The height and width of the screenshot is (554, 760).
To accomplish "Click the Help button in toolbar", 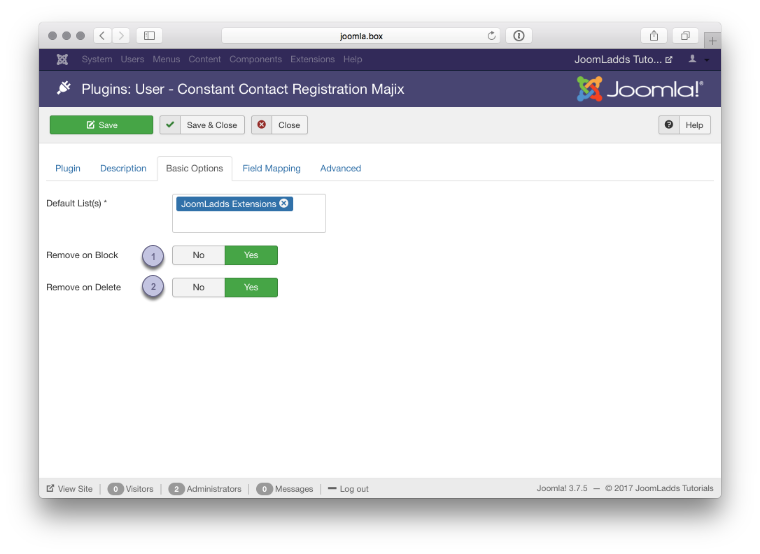I will [684, 125].
